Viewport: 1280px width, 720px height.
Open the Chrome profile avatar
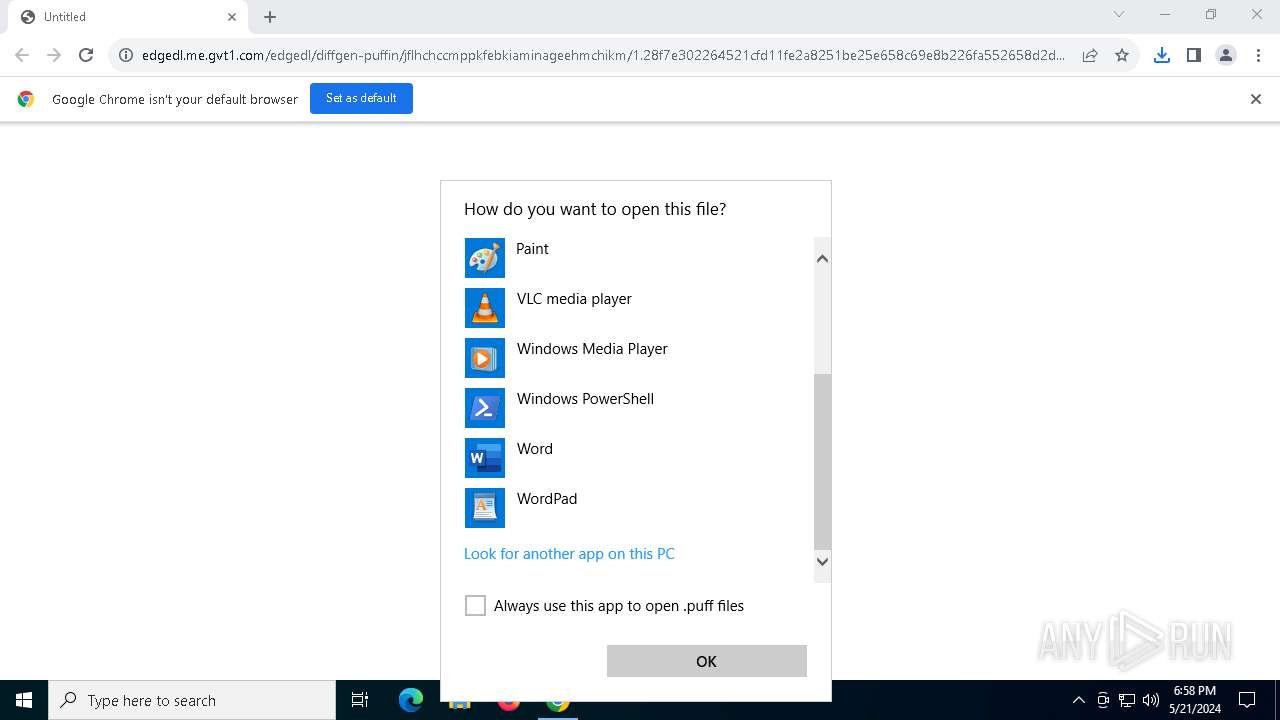[1226, 55]
